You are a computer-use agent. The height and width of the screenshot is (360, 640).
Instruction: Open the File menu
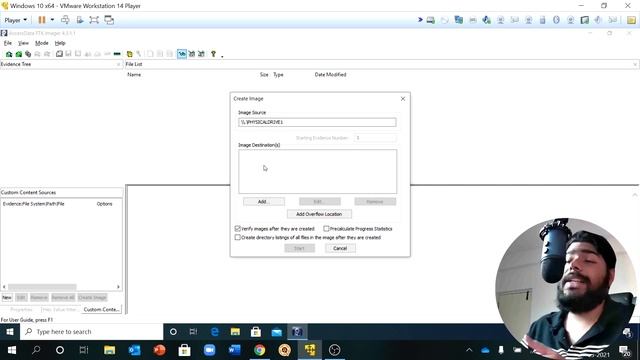pyautogui.click(x=8, y=43)
